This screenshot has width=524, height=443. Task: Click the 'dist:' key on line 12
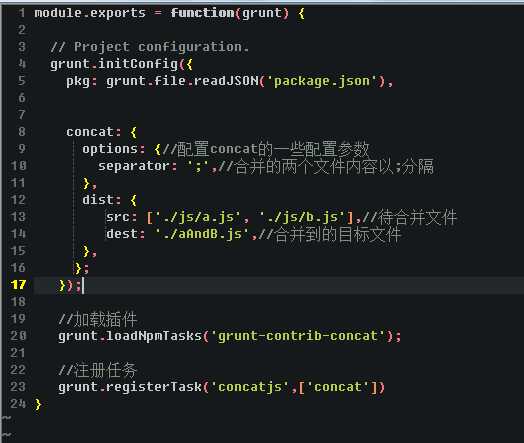point(102,200)
